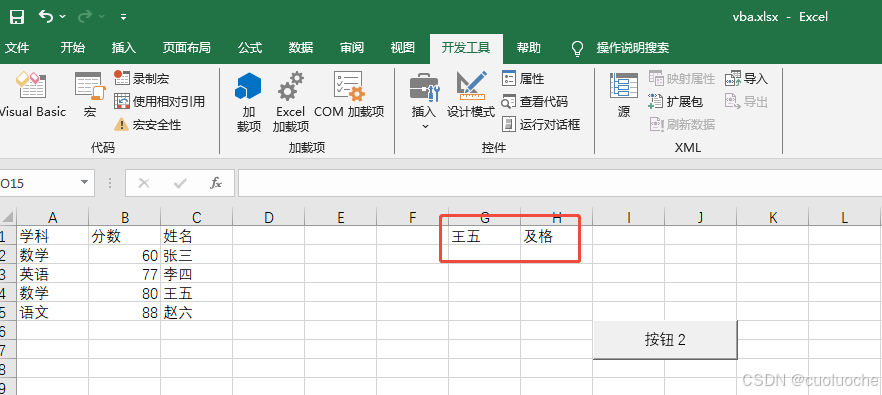Select cell C1 containing 姓名
Viewport: 882px width, 395px height.
tap(197, 236)
